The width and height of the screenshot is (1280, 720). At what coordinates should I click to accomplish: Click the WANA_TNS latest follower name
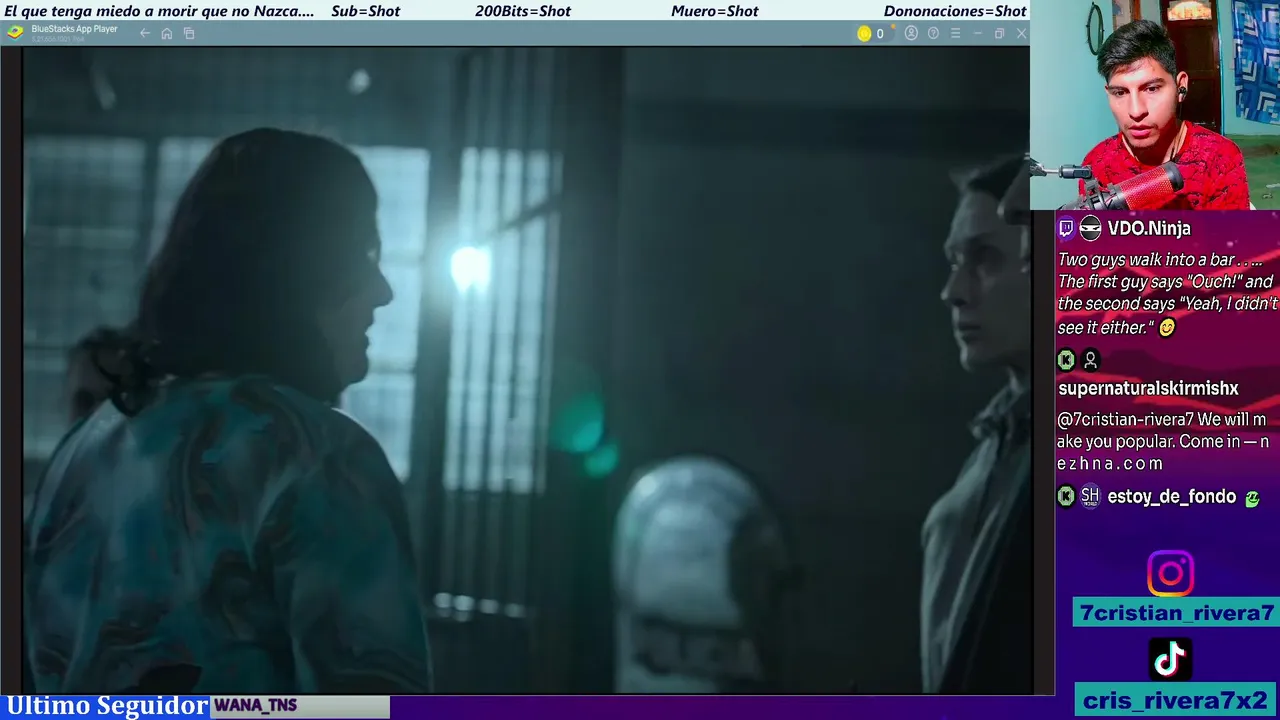click(255, 705)
